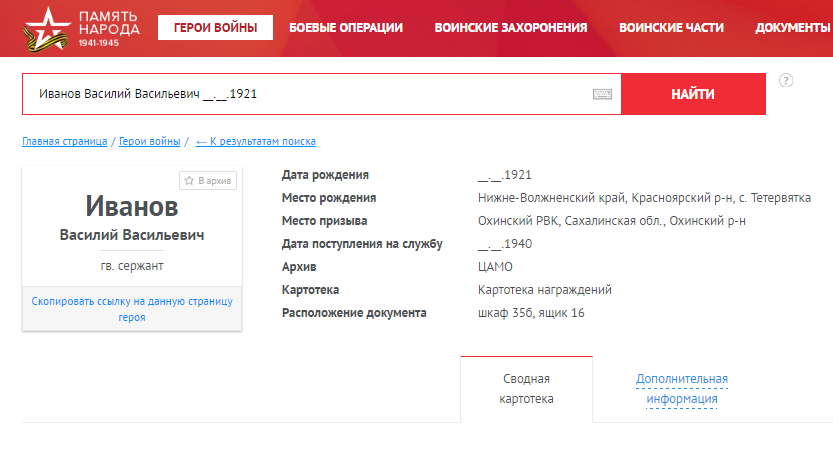
Task: Open the Боевые операции menu item
Action: click(x=346, y=28)
